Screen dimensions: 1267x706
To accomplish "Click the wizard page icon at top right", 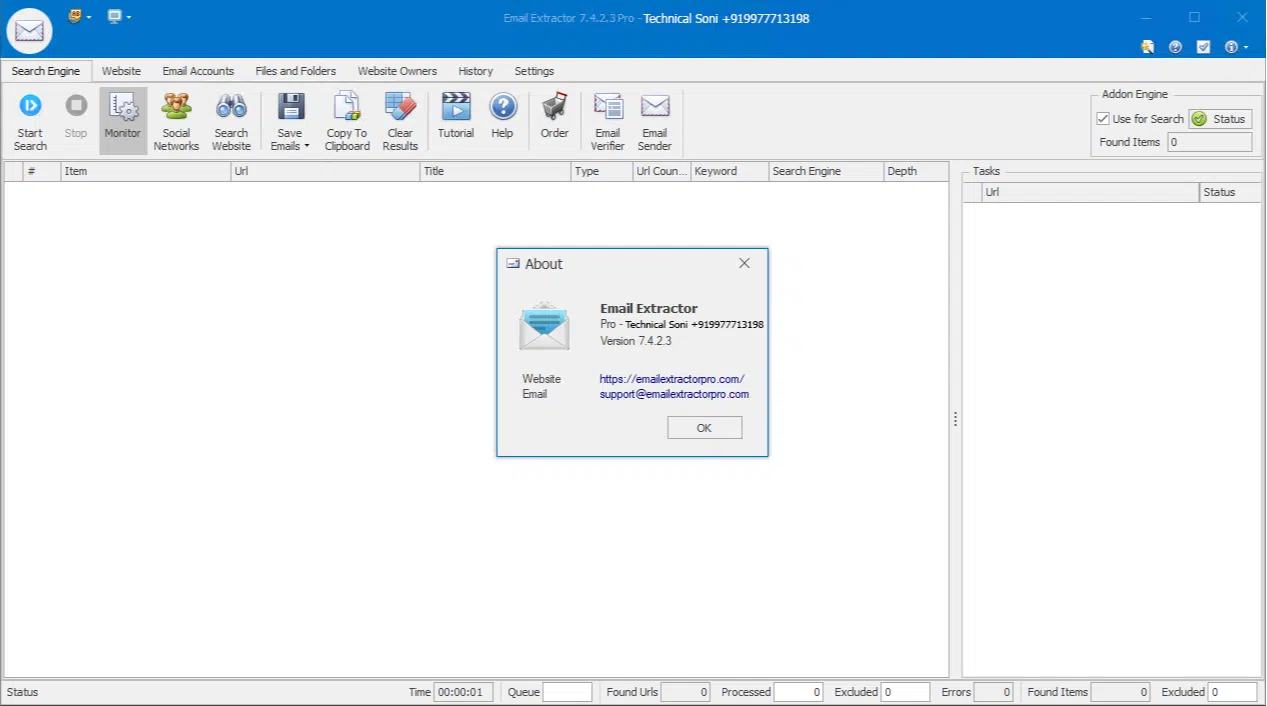I will 1147,47.
